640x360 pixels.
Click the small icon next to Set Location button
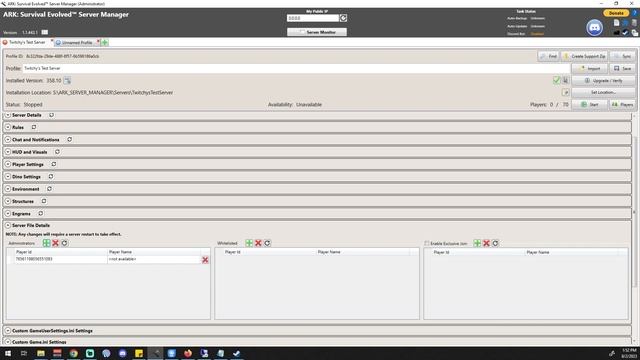click(x=565, y=93)
